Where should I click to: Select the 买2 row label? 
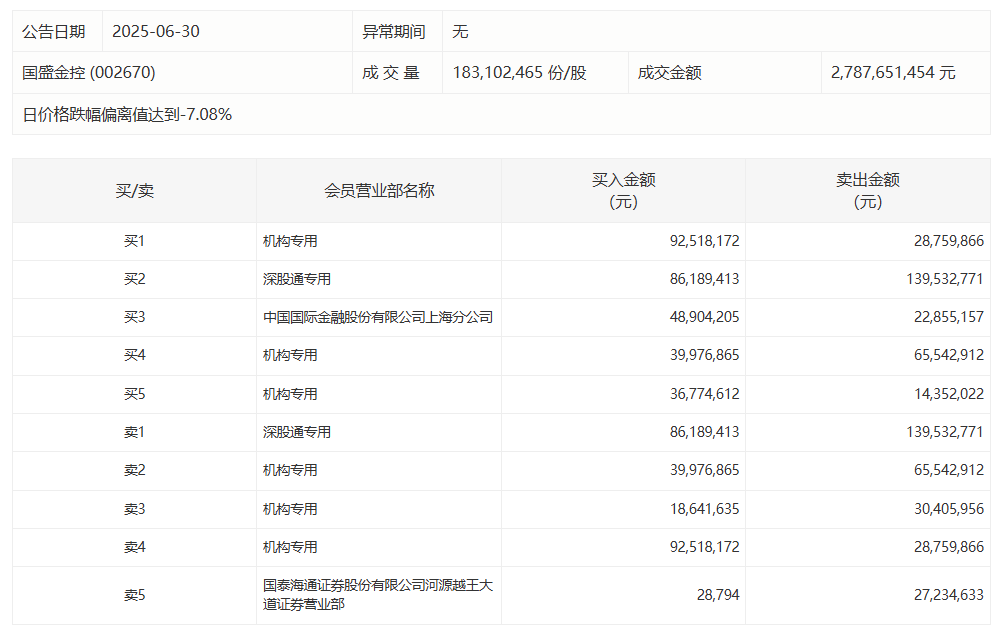pyautogui.click(x=135, y=279)
